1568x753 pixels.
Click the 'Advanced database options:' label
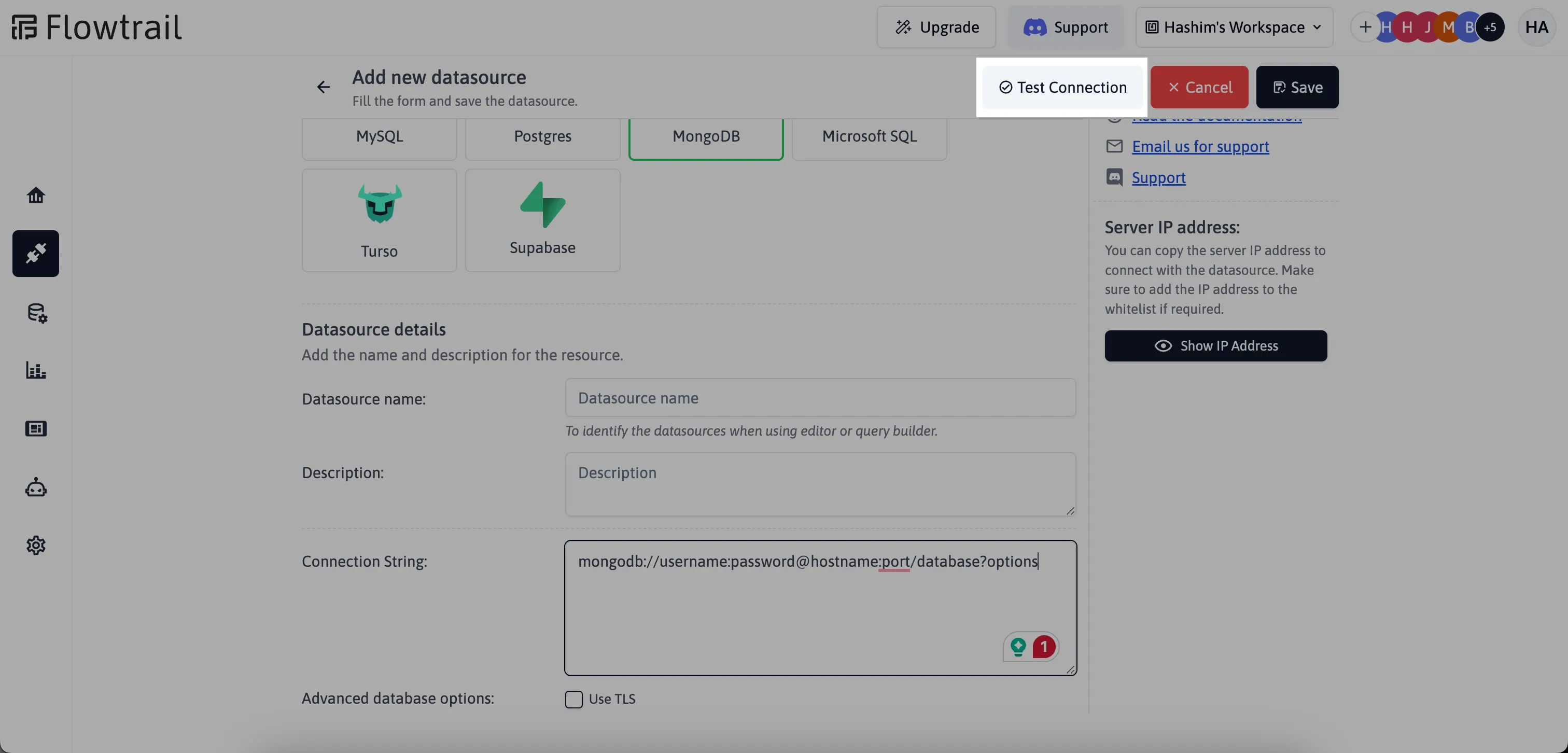tap(398, 699)
